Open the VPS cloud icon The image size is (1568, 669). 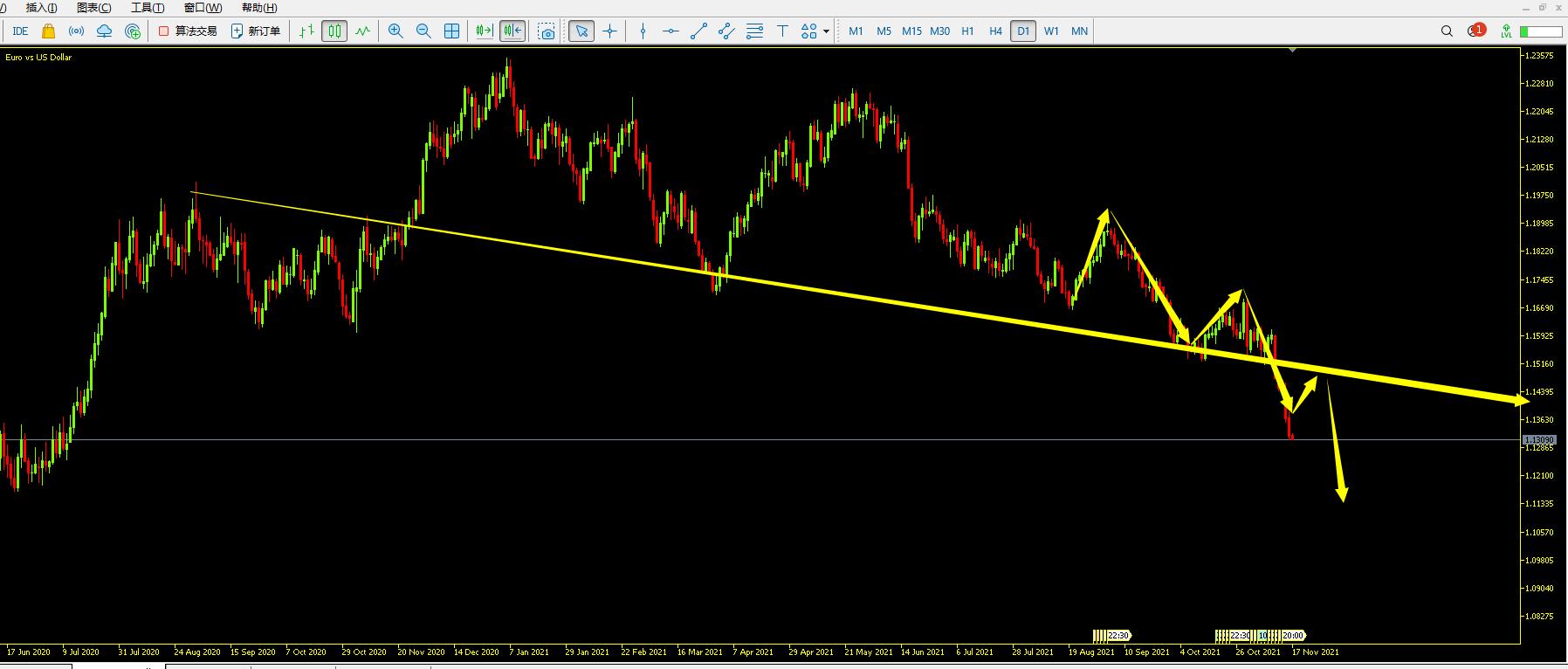[105, 31]
